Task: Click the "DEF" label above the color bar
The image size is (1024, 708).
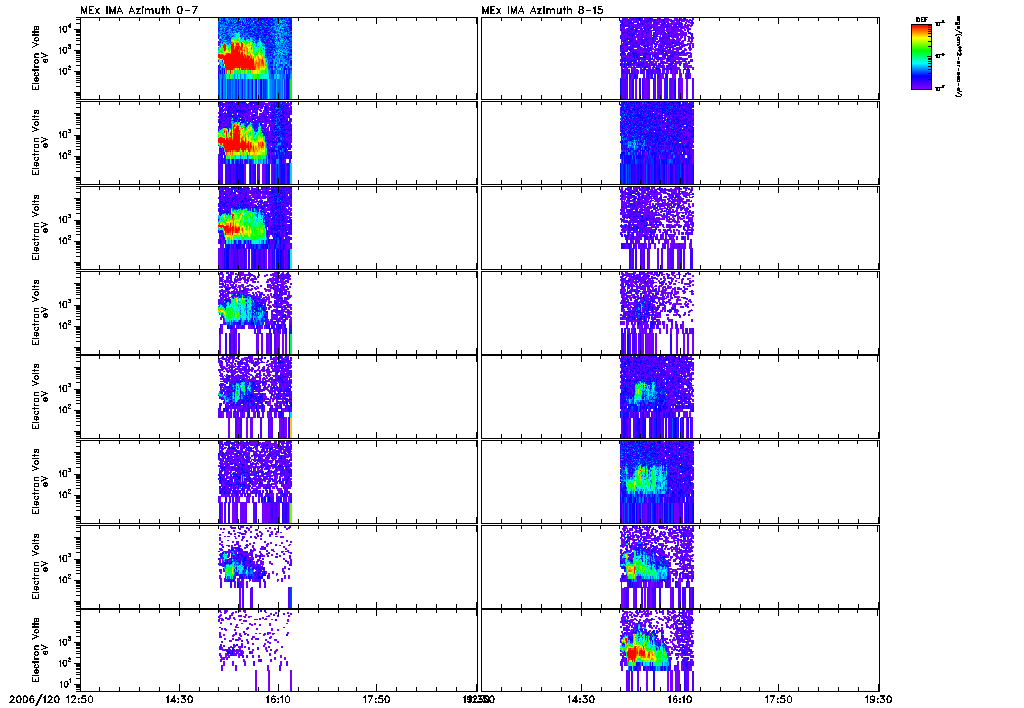Action: (x=921, y=20)
